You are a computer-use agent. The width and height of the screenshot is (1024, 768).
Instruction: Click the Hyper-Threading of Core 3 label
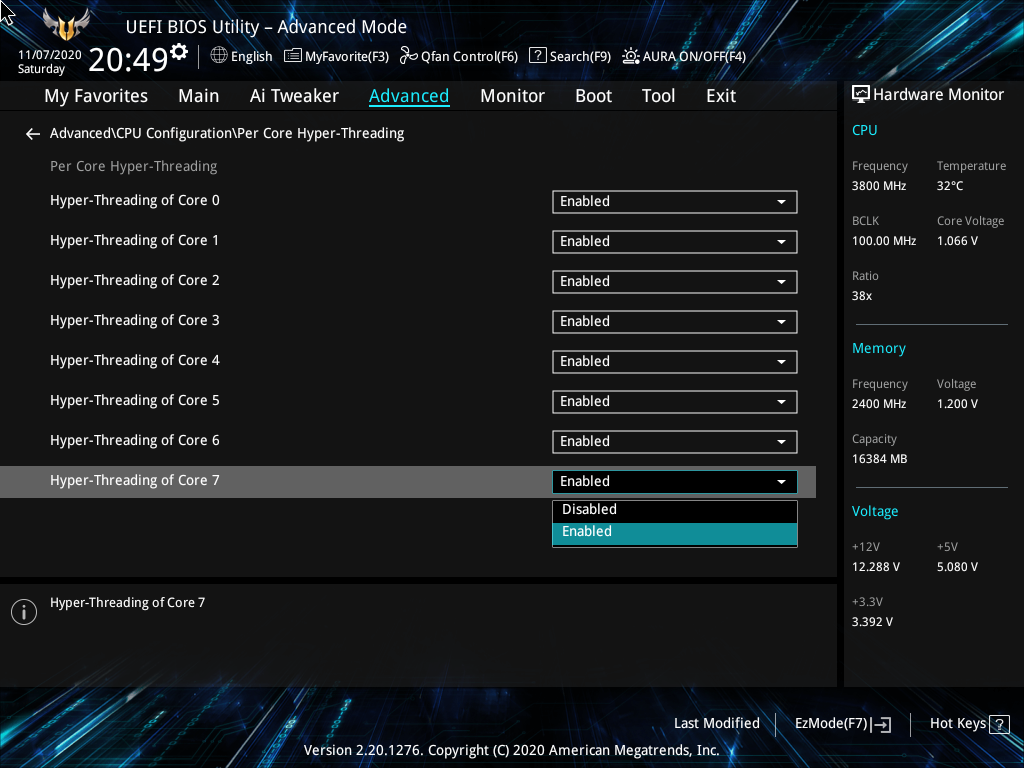pyautogui.click(x=135, y=321)
